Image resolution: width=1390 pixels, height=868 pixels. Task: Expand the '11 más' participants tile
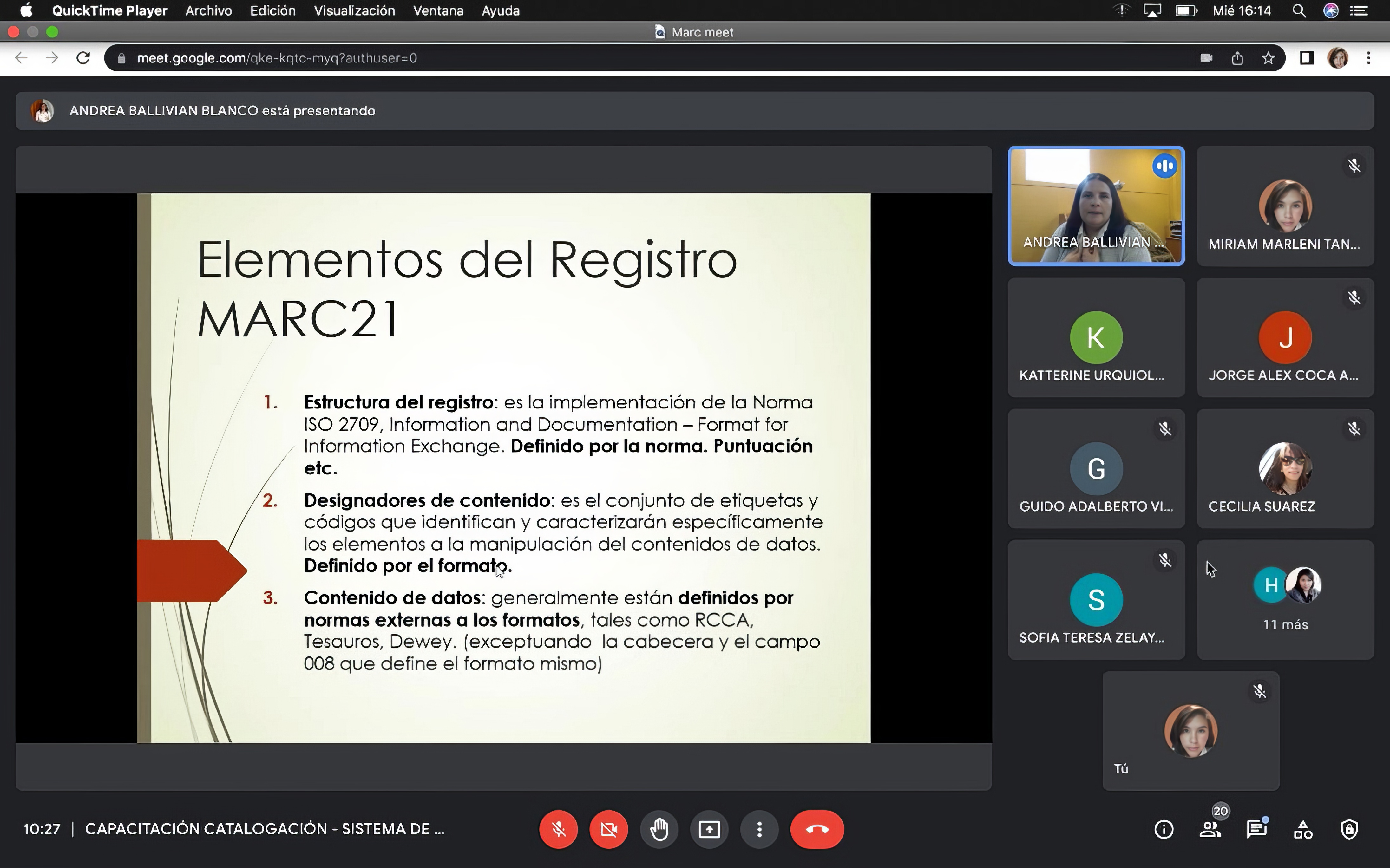(1286, 600)
